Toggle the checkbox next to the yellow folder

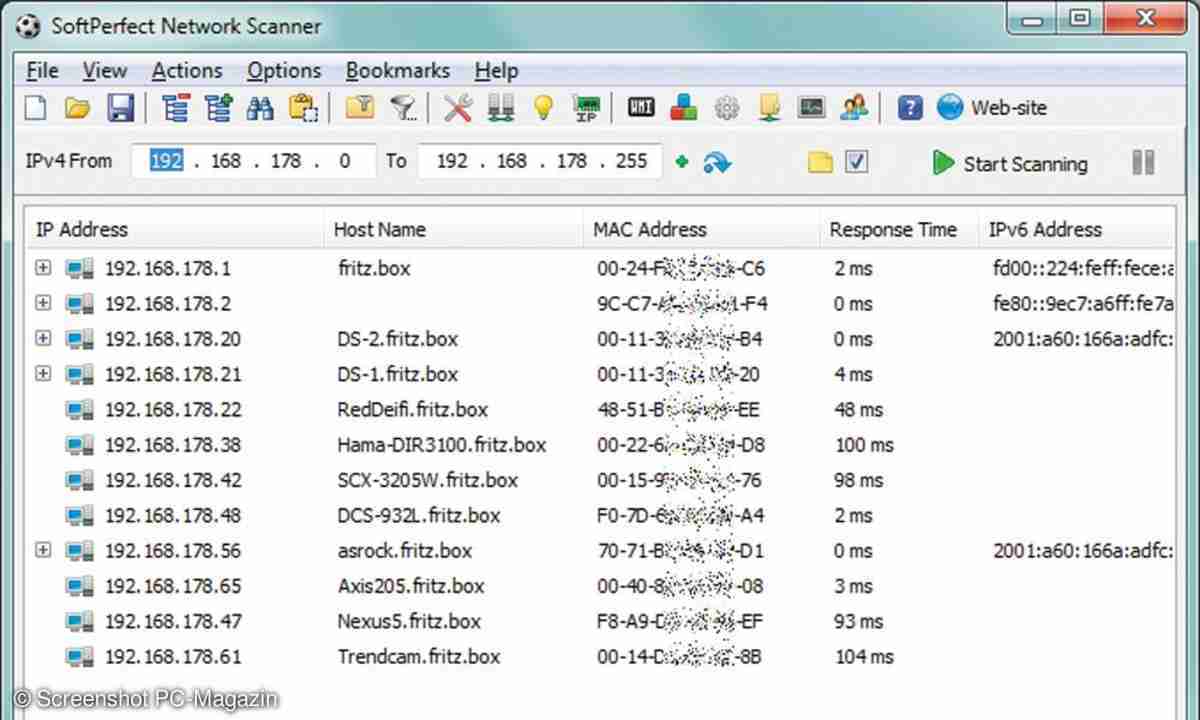click(856, 162)
